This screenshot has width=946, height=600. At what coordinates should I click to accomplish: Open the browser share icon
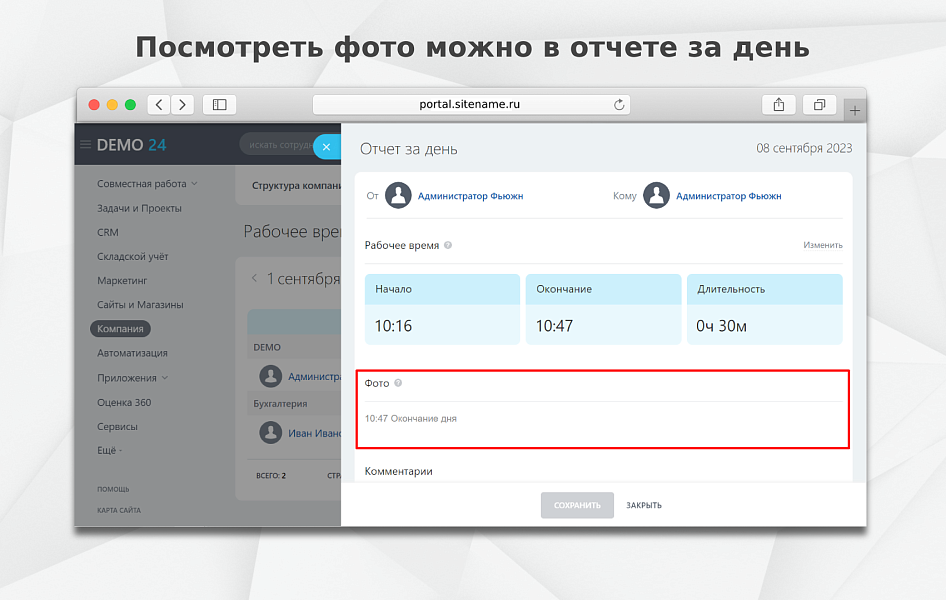coord(779,105)
